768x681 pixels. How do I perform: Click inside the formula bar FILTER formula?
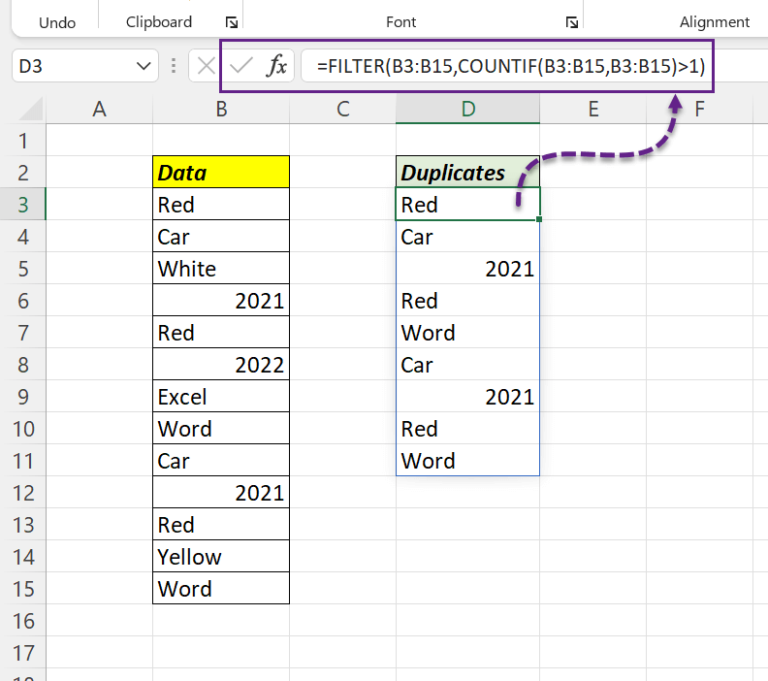[511, 66]
